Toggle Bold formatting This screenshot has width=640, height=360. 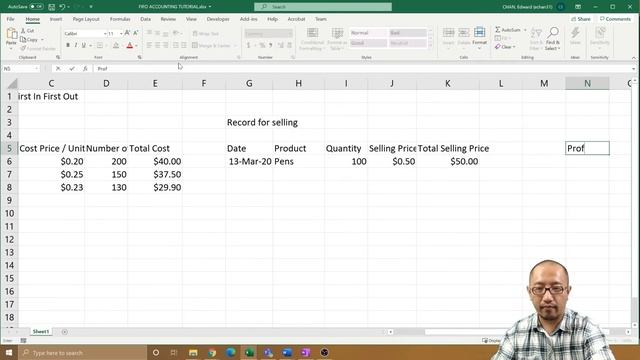click(68, 45)
